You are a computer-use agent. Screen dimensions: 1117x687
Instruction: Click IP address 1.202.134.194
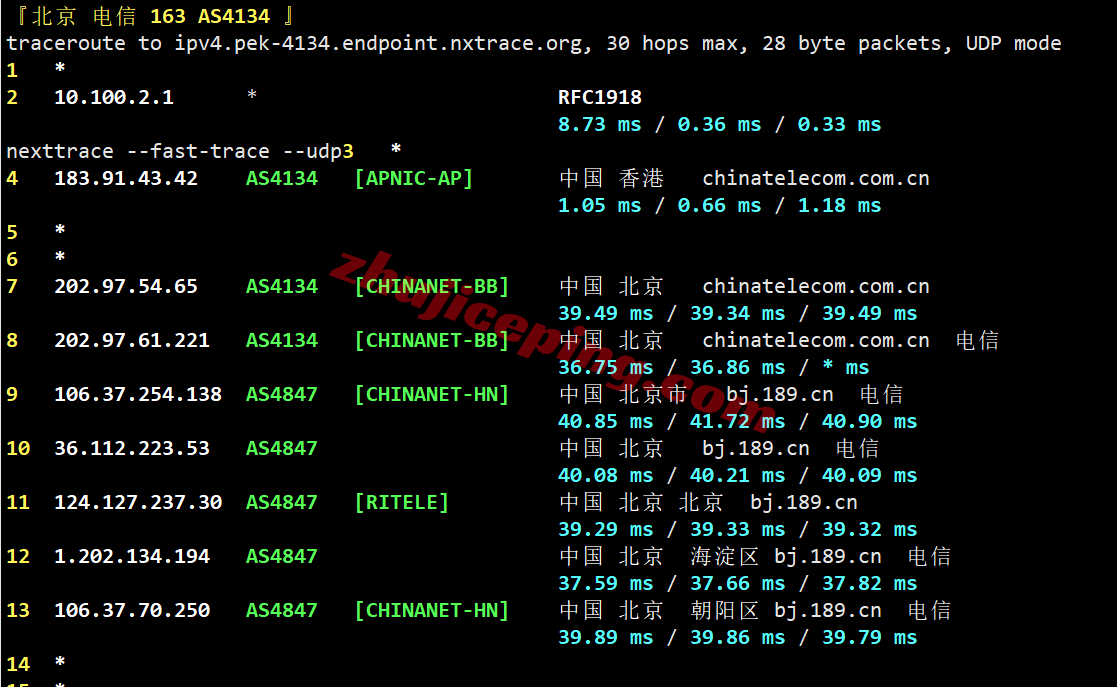pyautogui.click(x=132, y=557)
